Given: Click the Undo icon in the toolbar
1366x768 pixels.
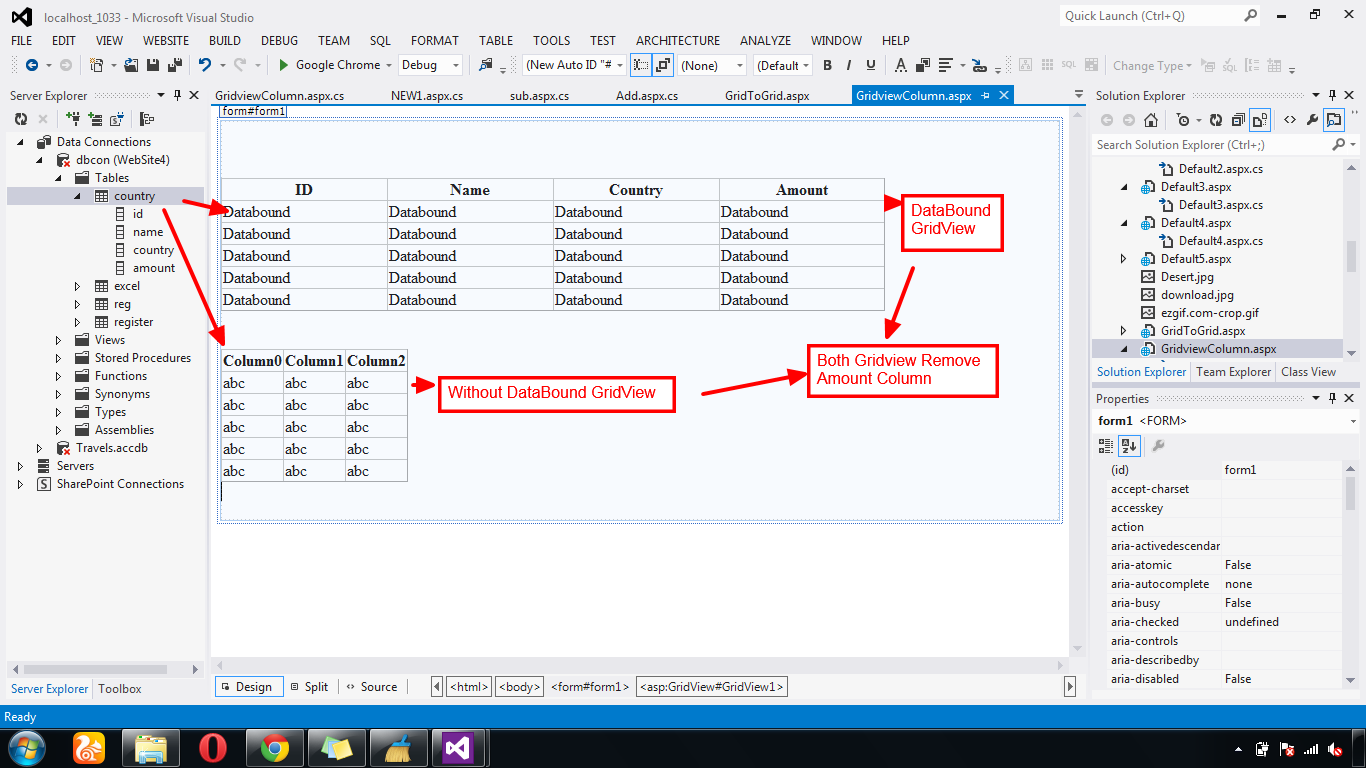Looking at the screenshot, I should pyautogui.click(x=205, y=64).
